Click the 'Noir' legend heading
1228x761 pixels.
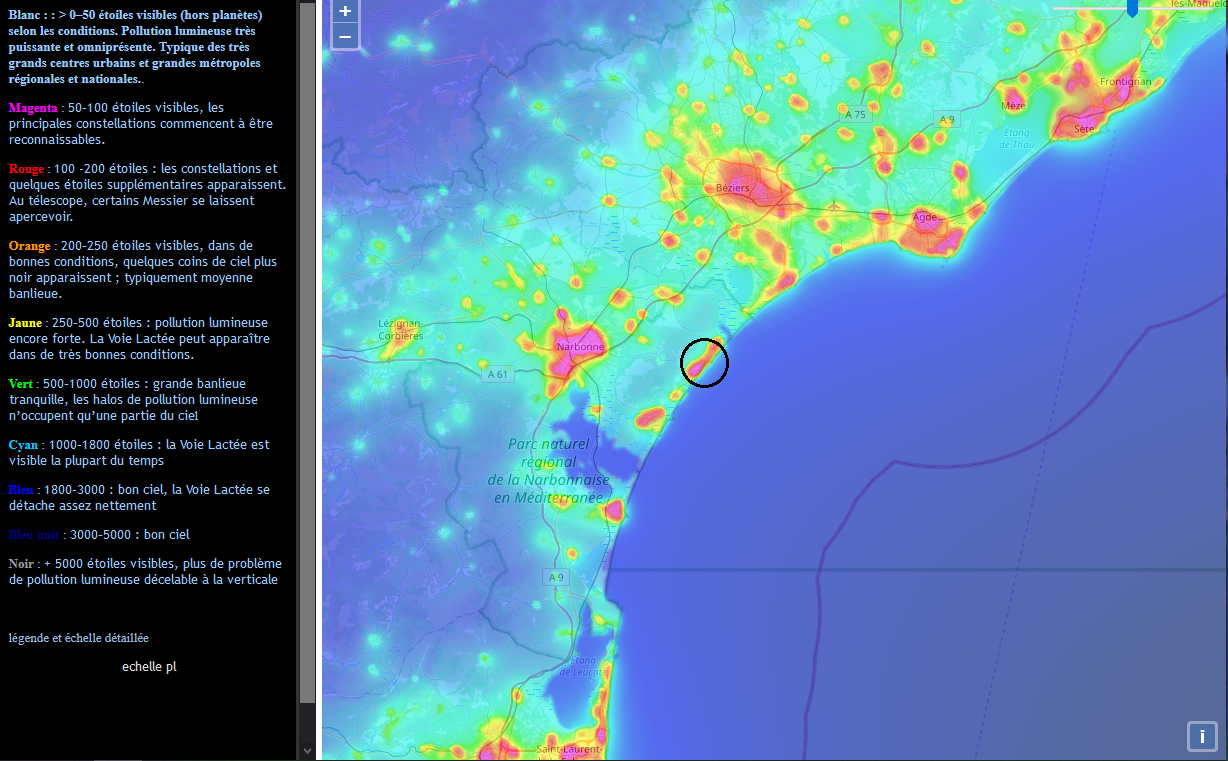22,564
